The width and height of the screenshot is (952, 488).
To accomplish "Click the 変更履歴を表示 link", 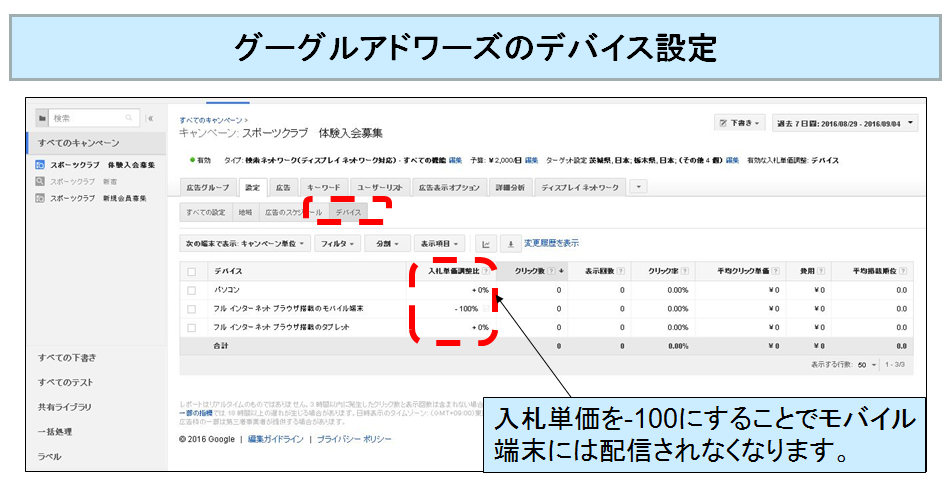I will coord(551,243).
